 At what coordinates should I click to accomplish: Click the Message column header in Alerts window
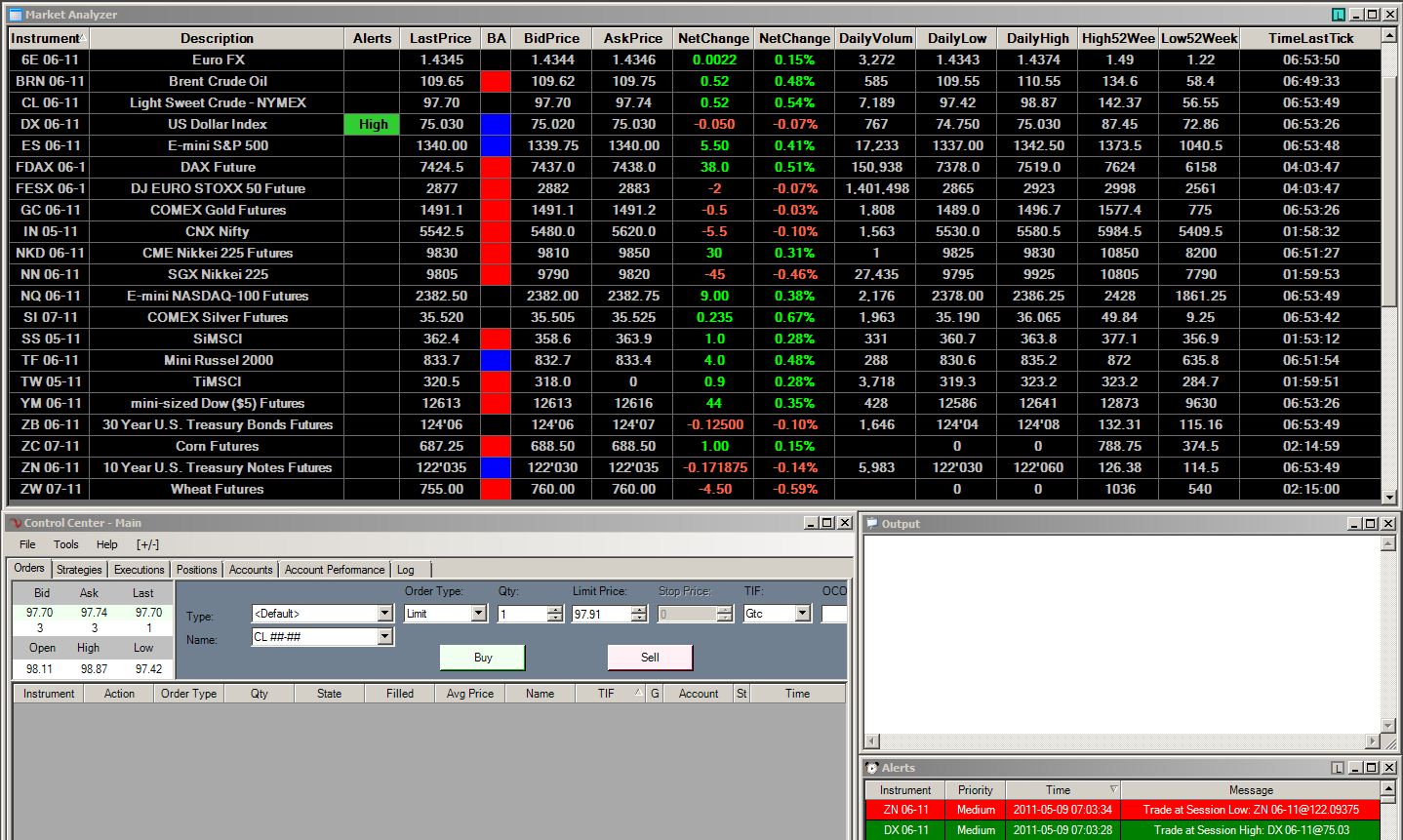pyautogui.click(x=1251, y=790)
